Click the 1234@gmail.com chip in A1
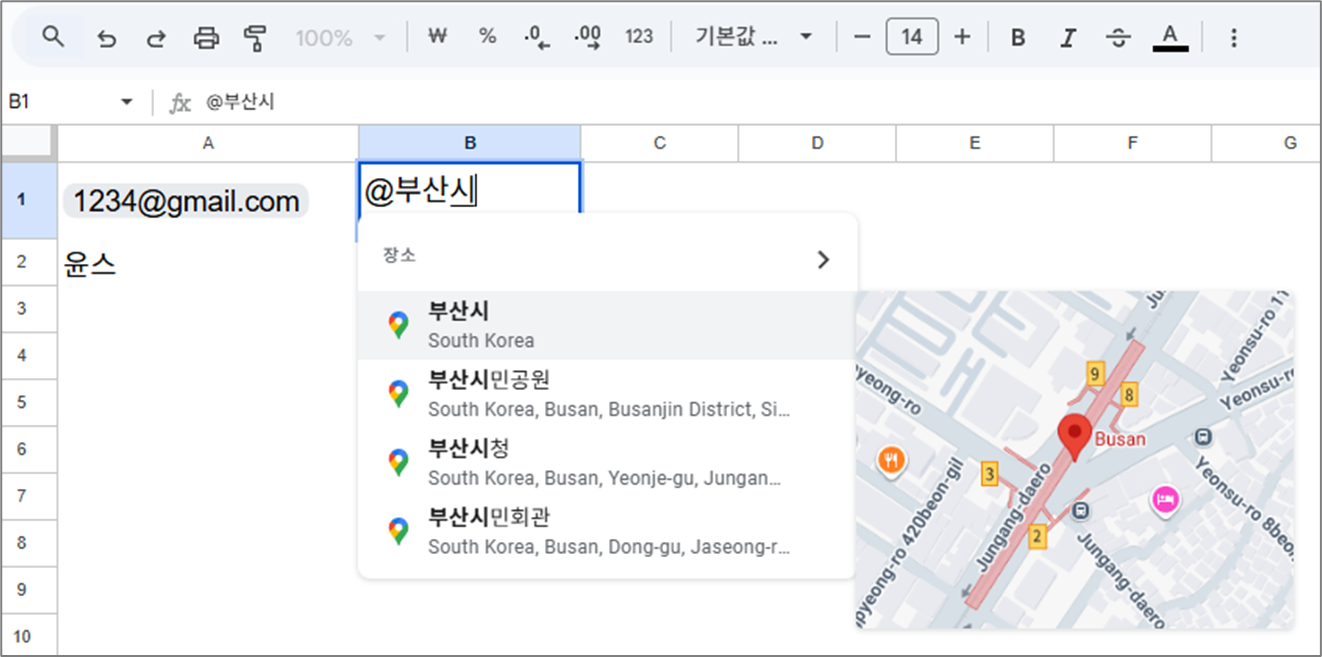The width and height of the screenshot is (1322, 657). (186, 201)
